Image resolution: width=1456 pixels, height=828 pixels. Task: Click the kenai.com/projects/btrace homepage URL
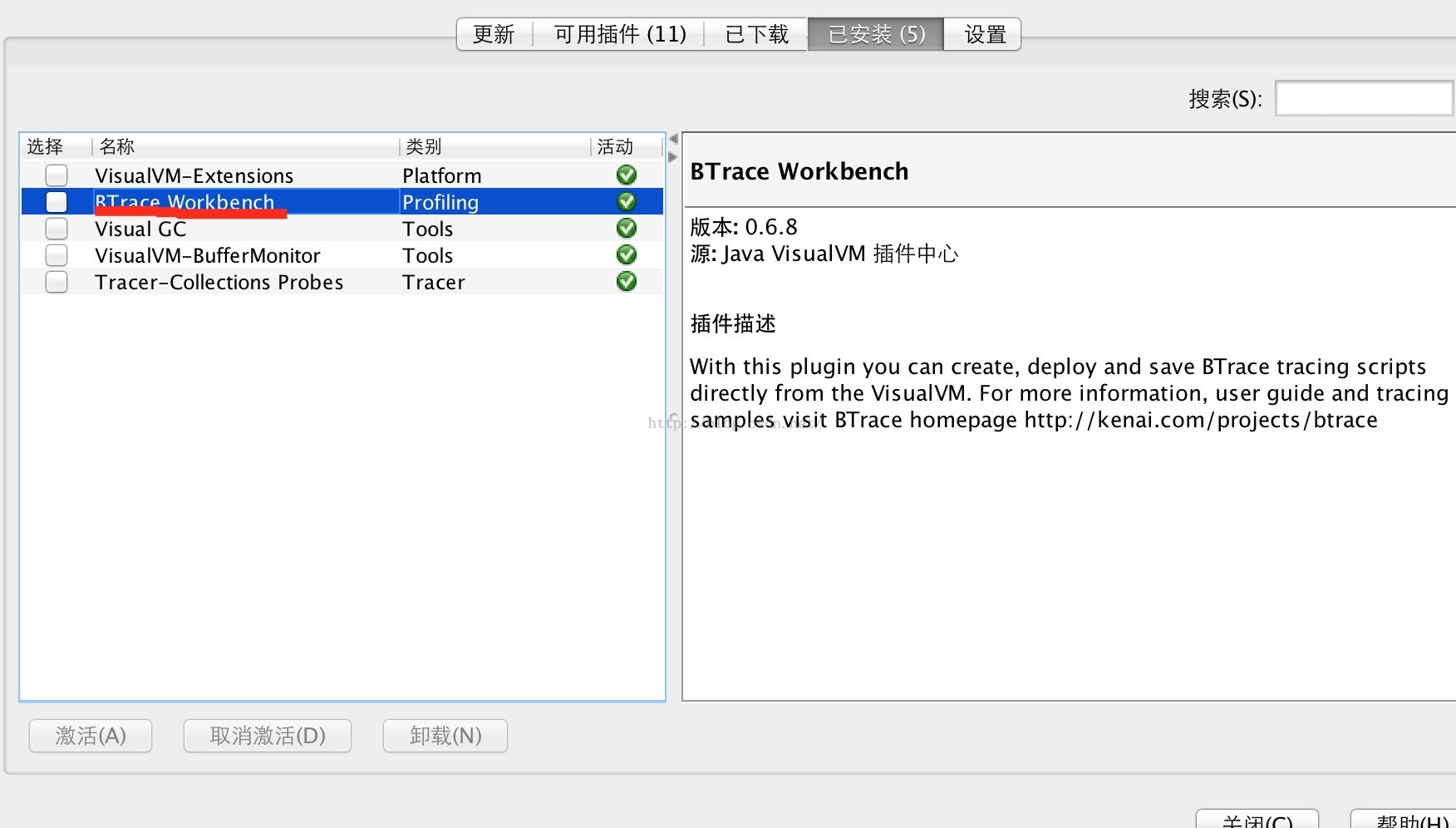pyautogui.click(x=1201, y=420)
